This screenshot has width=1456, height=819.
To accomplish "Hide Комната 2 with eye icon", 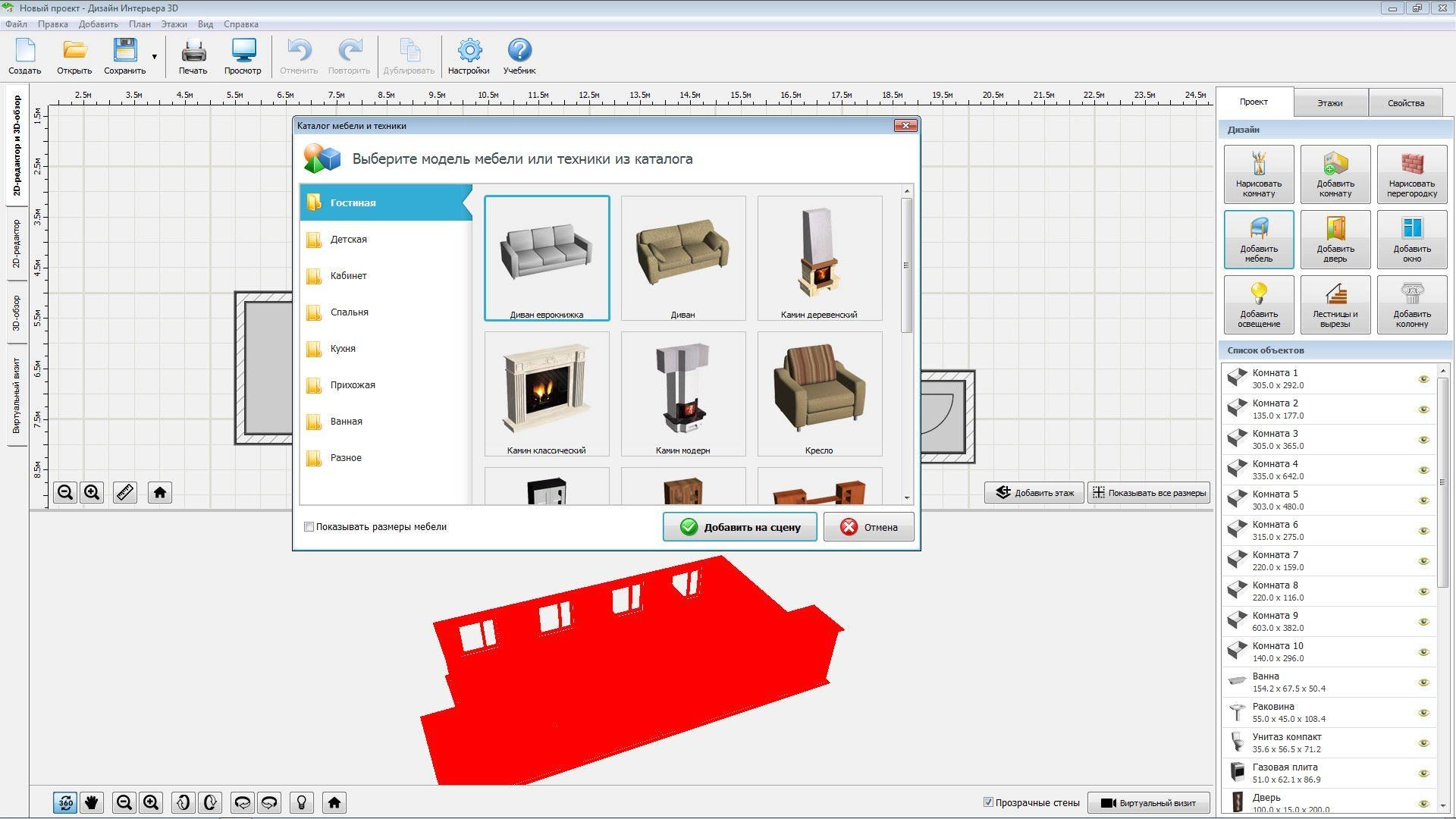I will pos(1423,409).
